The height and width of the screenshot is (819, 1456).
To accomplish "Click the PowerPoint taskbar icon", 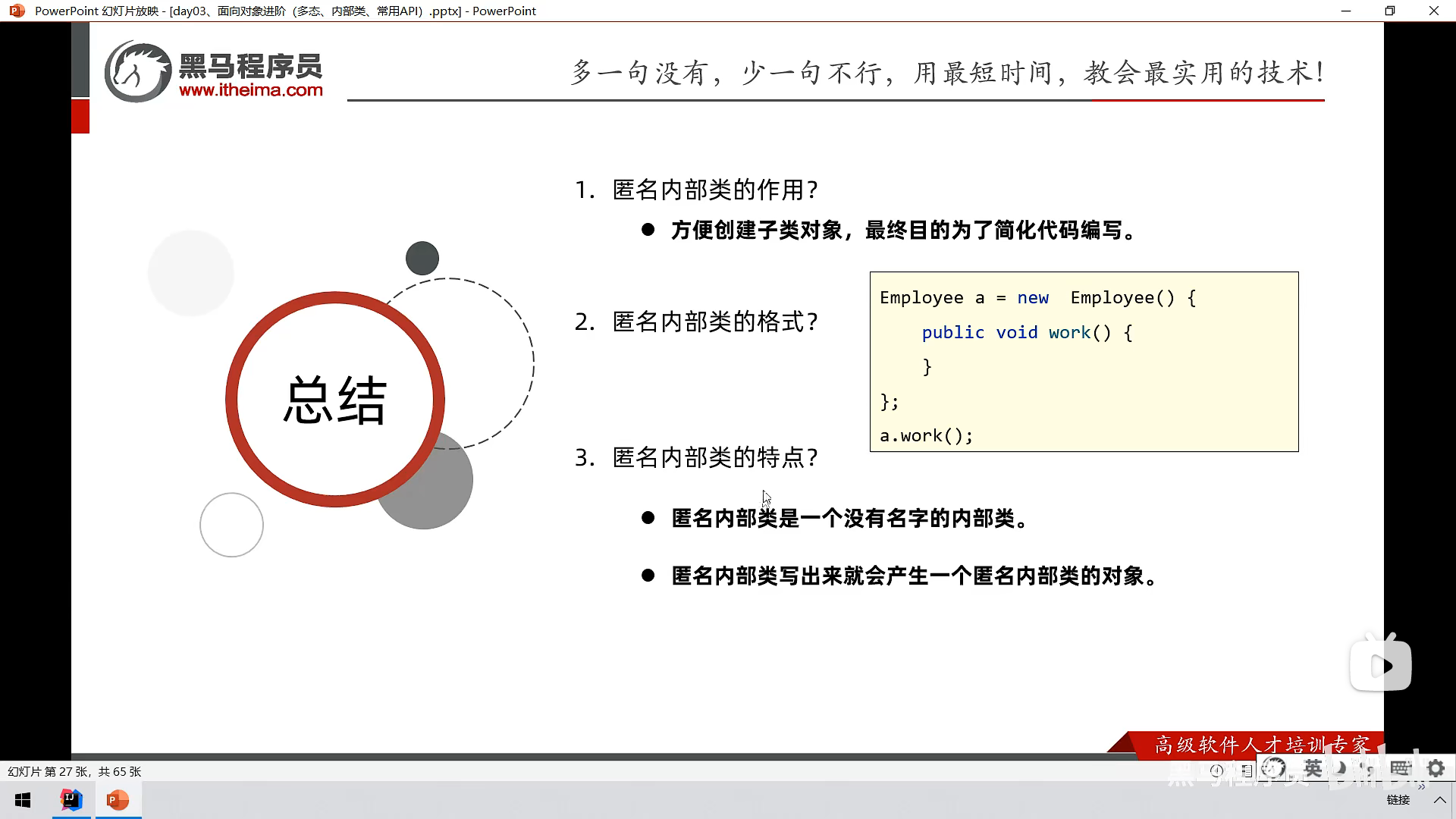I will coord(118,800).
